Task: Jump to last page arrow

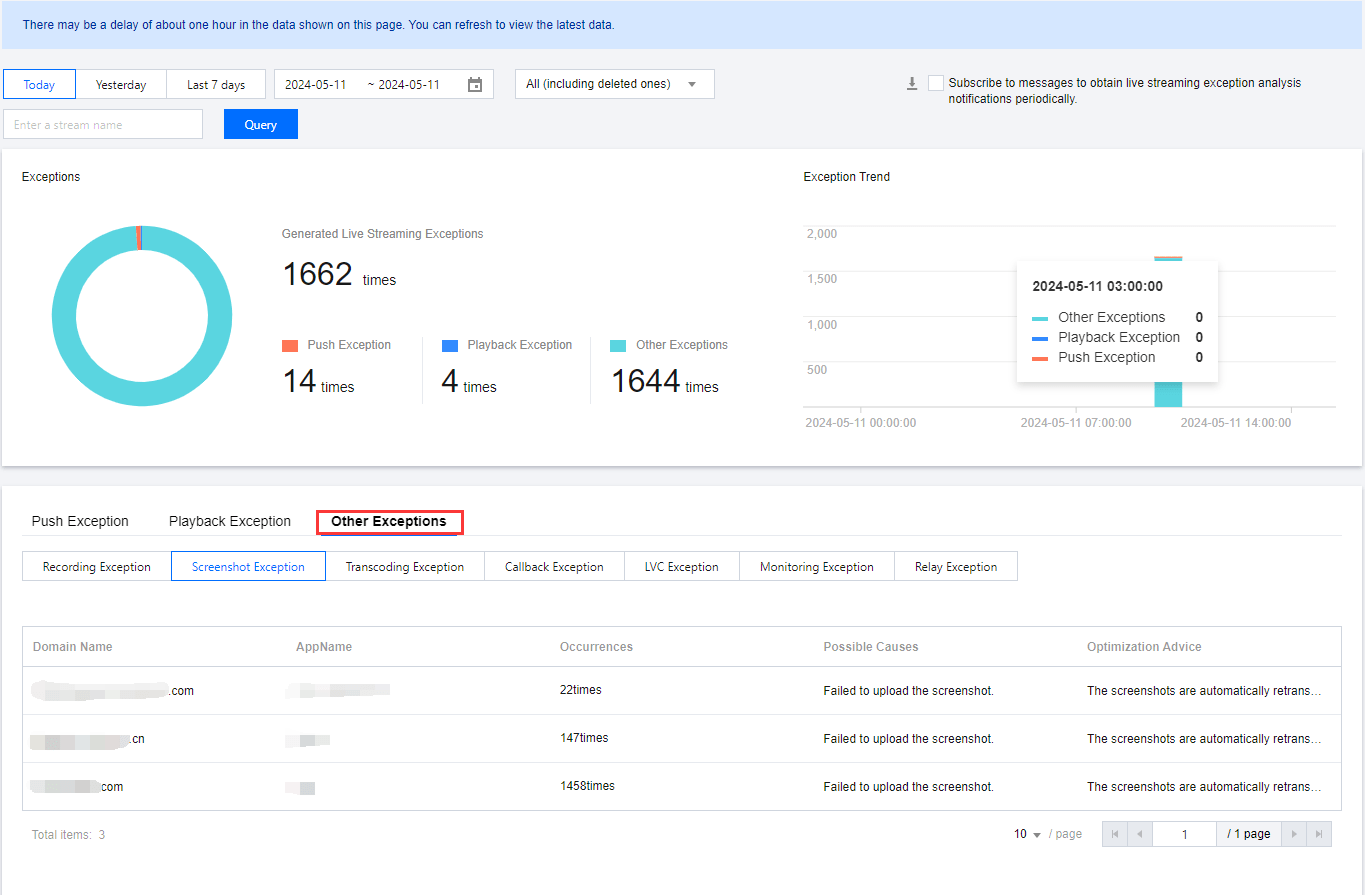Action: [1319, 834]
